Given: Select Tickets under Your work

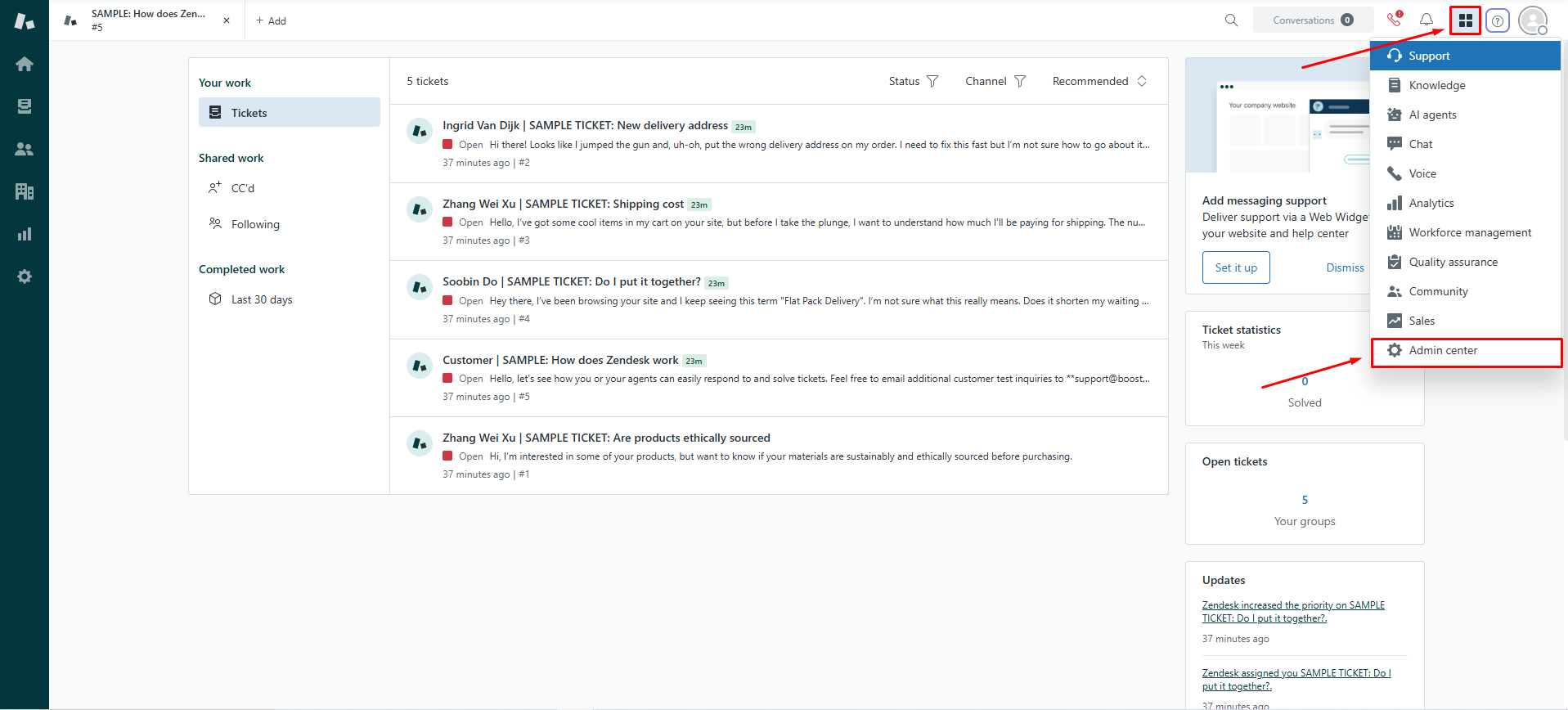Looking at the screenshot, I should point(290,113).
